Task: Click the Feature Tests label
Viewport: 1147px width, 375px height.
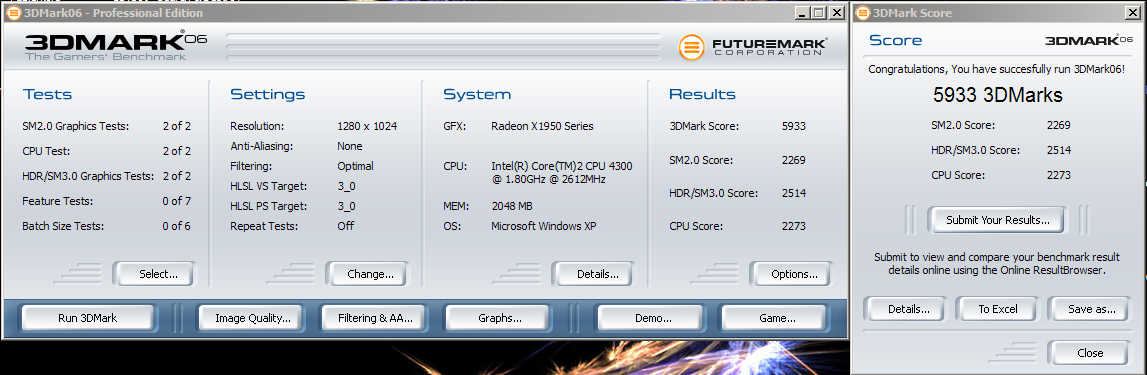Action: (58, 200)
